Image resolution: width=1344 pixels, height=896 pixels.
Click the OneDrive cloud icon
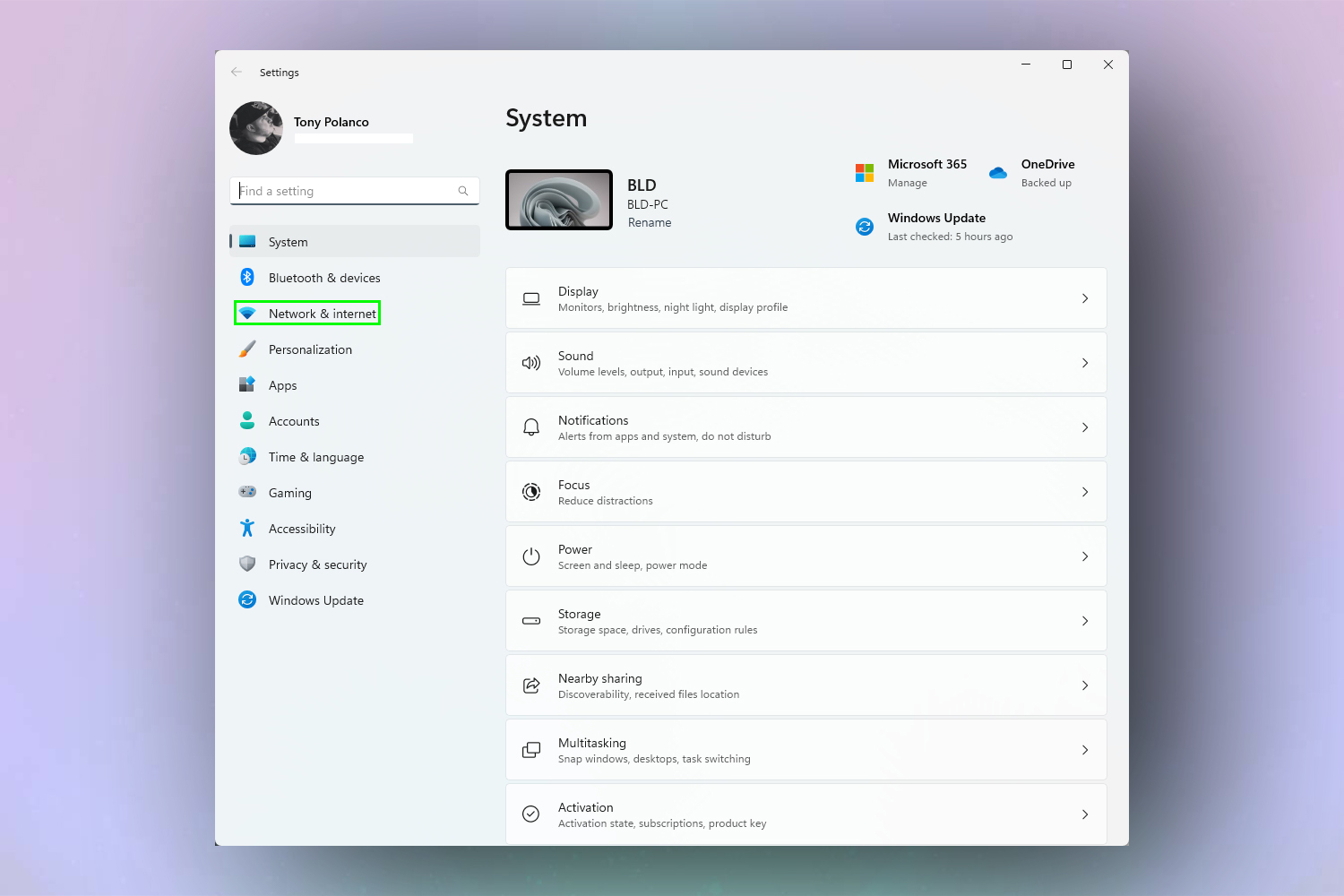tap(998, 173)
